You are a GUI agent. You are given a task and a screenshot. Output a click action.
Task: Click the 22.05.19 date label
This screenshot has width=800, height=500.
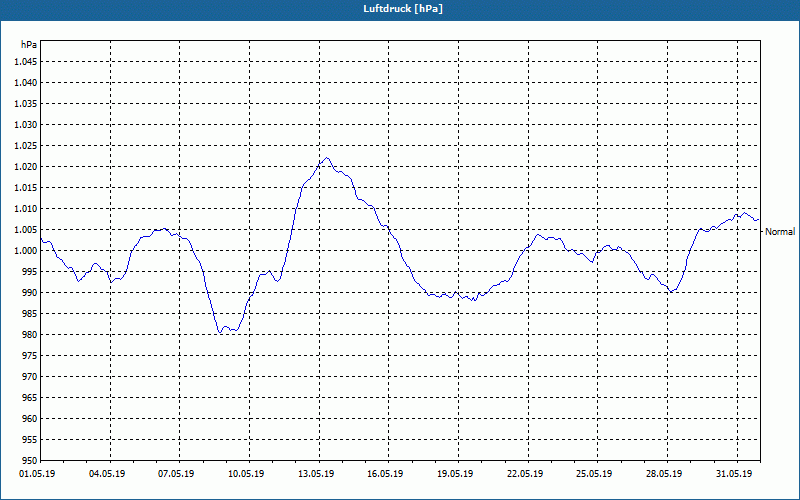click(525, 474)
